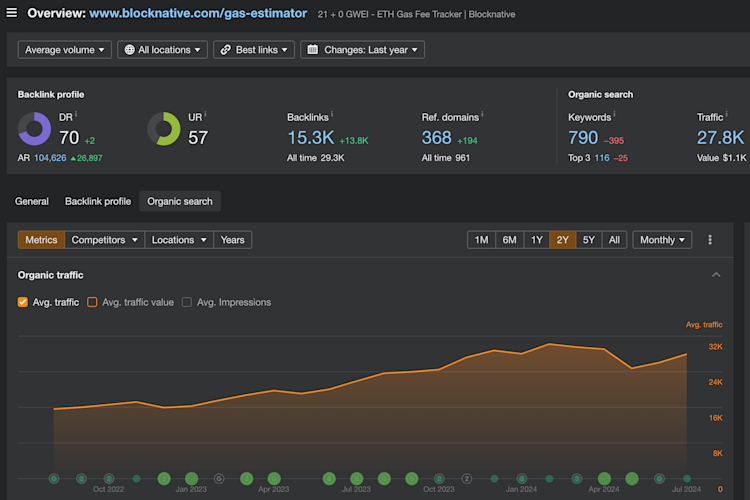
Task: Click the orange traffic line peak near Jan 2024
Action: [x=550, y=344]
